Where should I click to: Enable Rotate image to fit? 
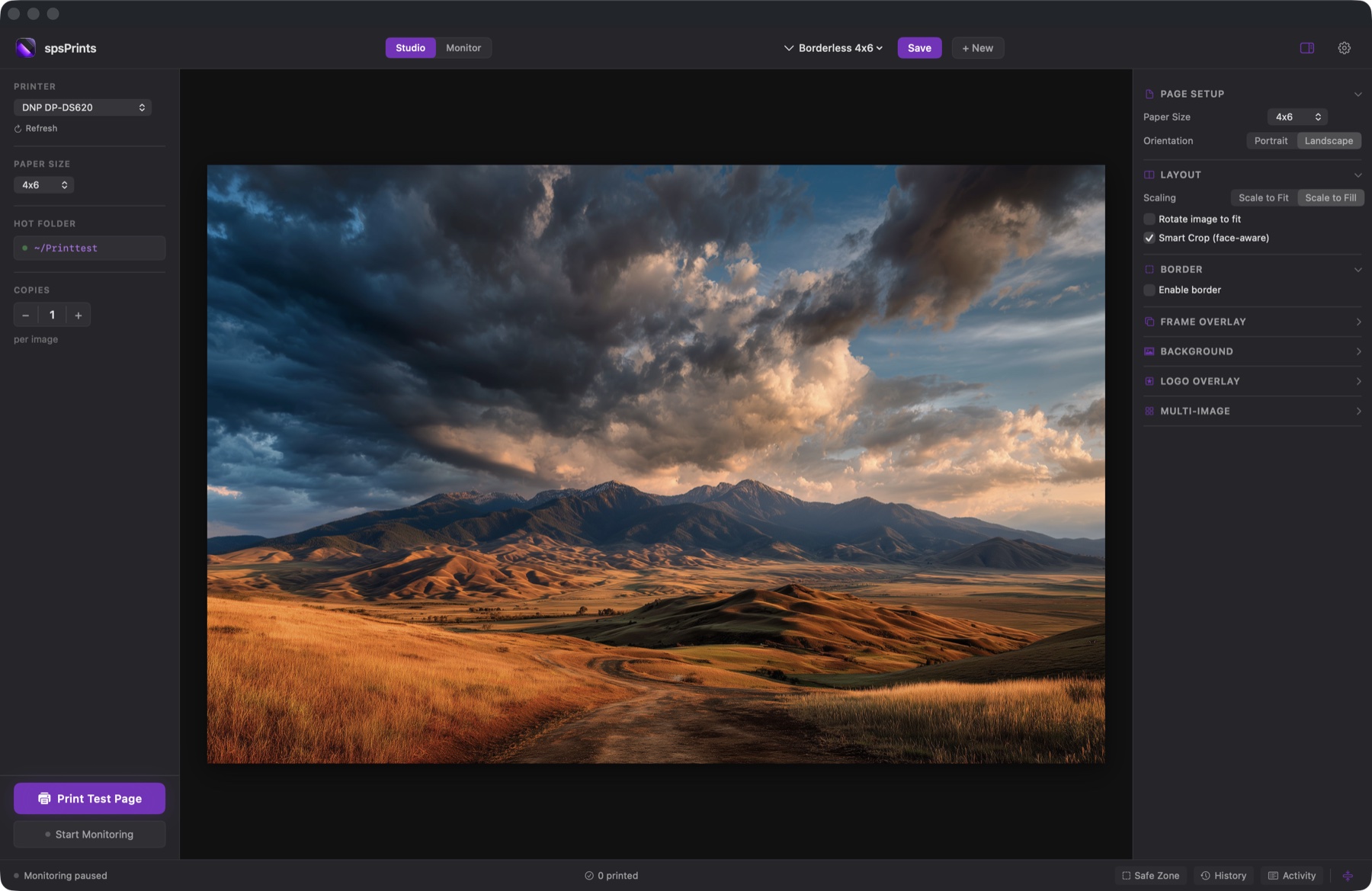(x=1149, y=219)
